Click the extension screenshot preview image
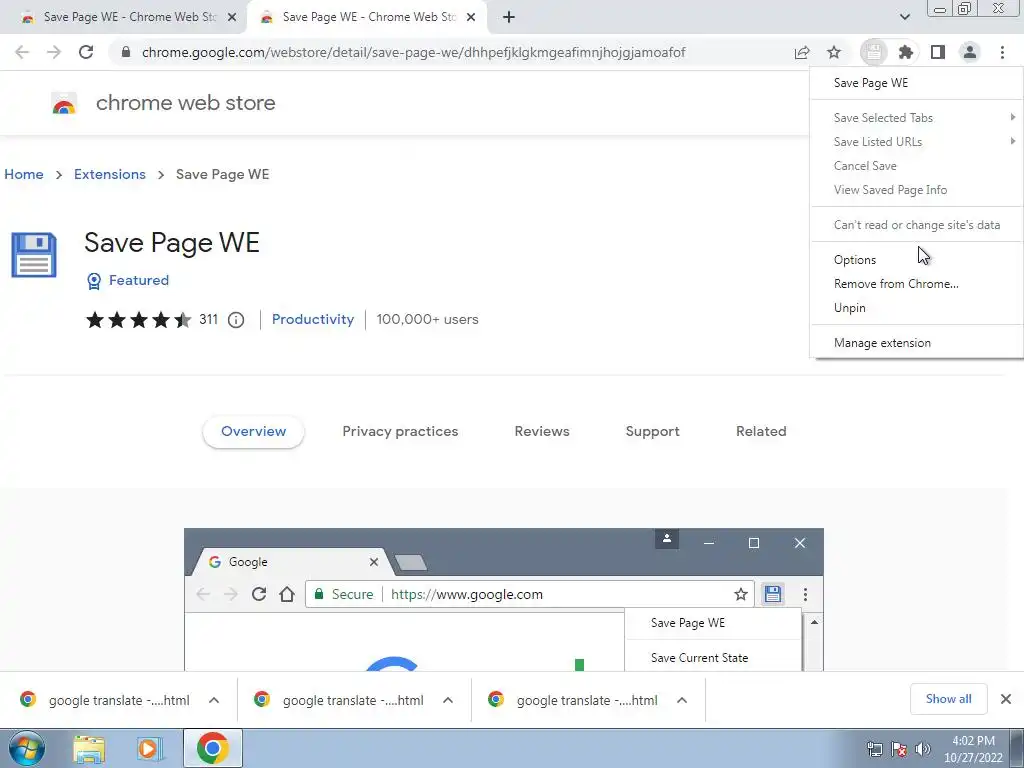The height and width of the screenshot is (768, 1024). [504, 600]
